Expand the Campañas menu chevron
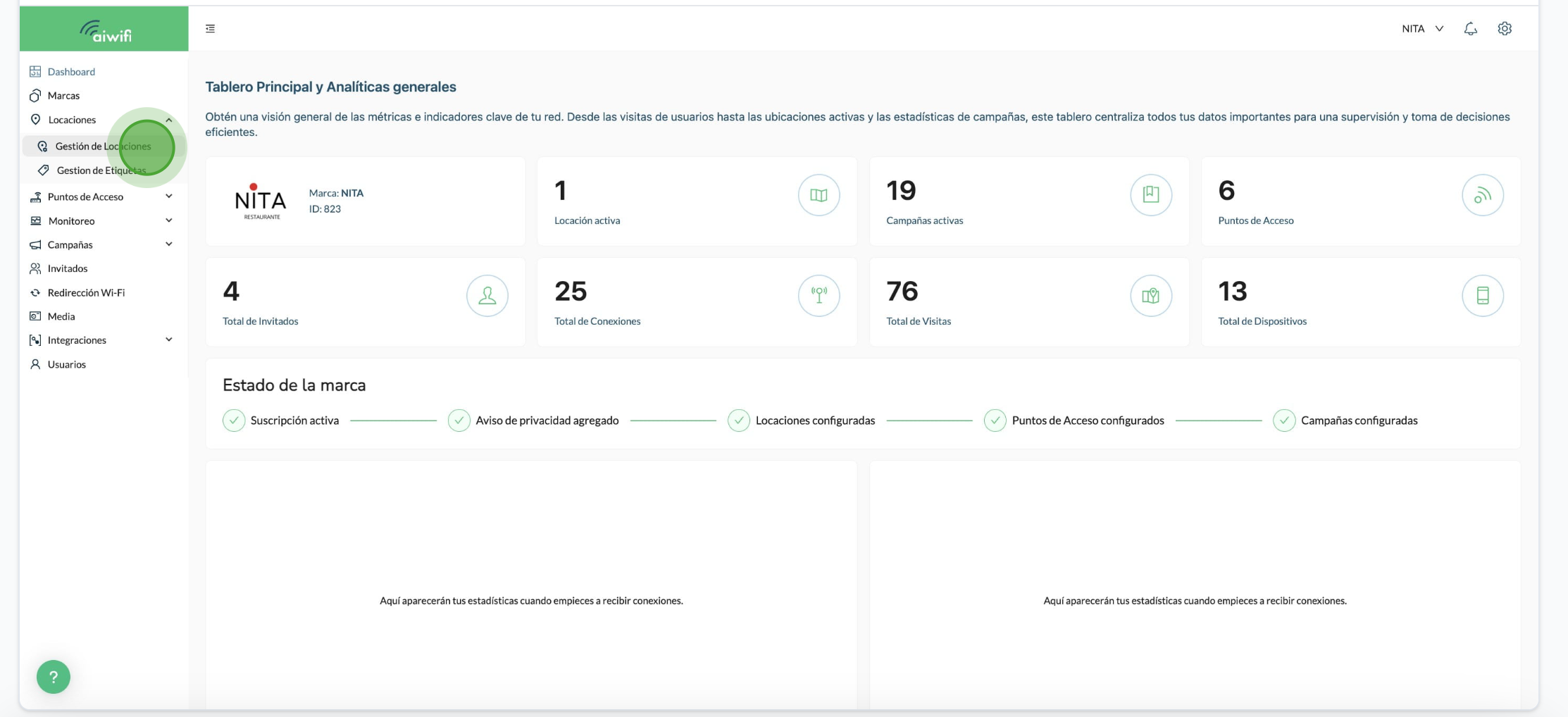 [169, 244]
